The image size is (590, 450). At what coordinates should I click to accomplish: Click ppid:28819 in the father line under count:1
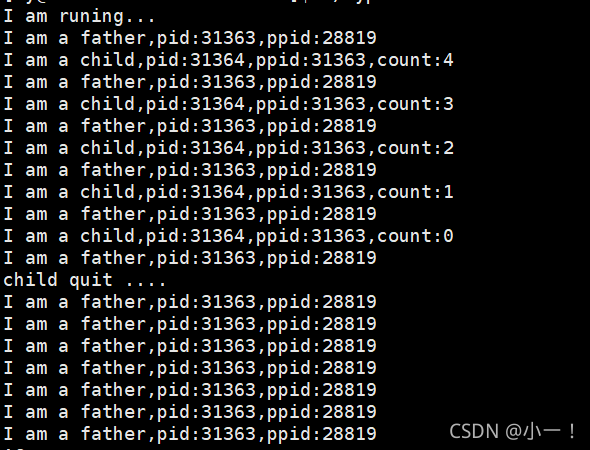coord(322,214)
